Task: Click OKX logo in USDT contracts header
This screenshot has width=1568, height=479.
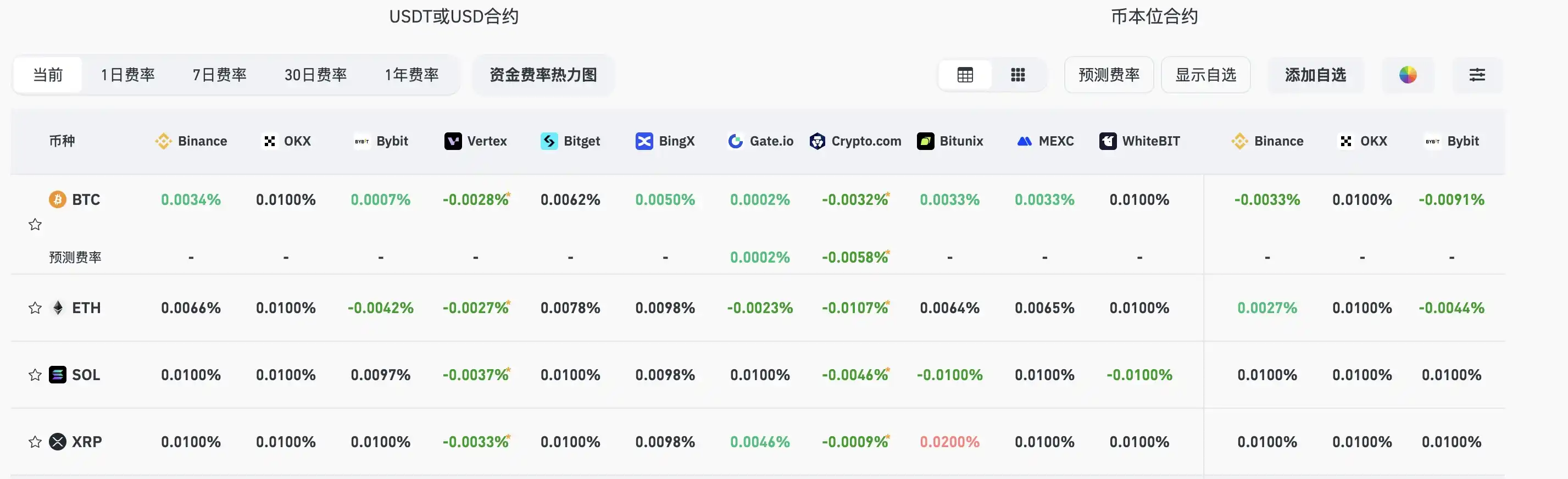Action: click(x=270, y=141)
